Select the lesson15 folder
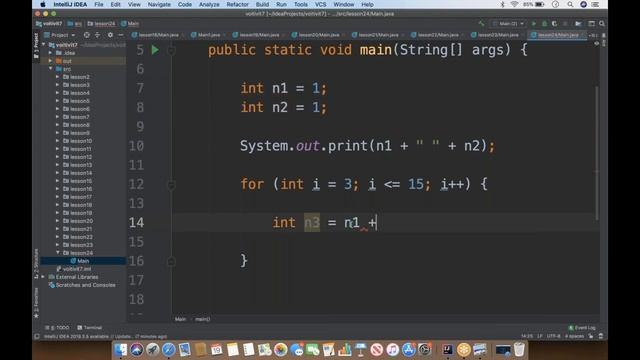Viewport: 640px width, 360px height. pos(80,181)
